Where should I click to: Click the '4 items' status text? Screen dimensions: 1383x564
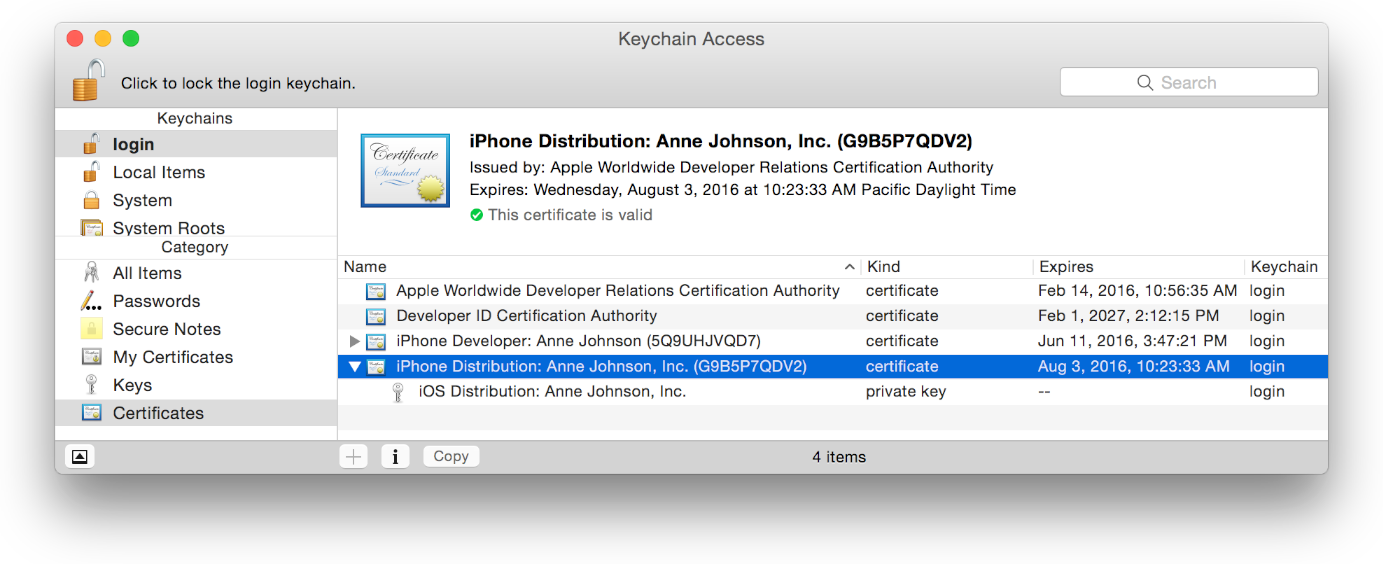839,456
